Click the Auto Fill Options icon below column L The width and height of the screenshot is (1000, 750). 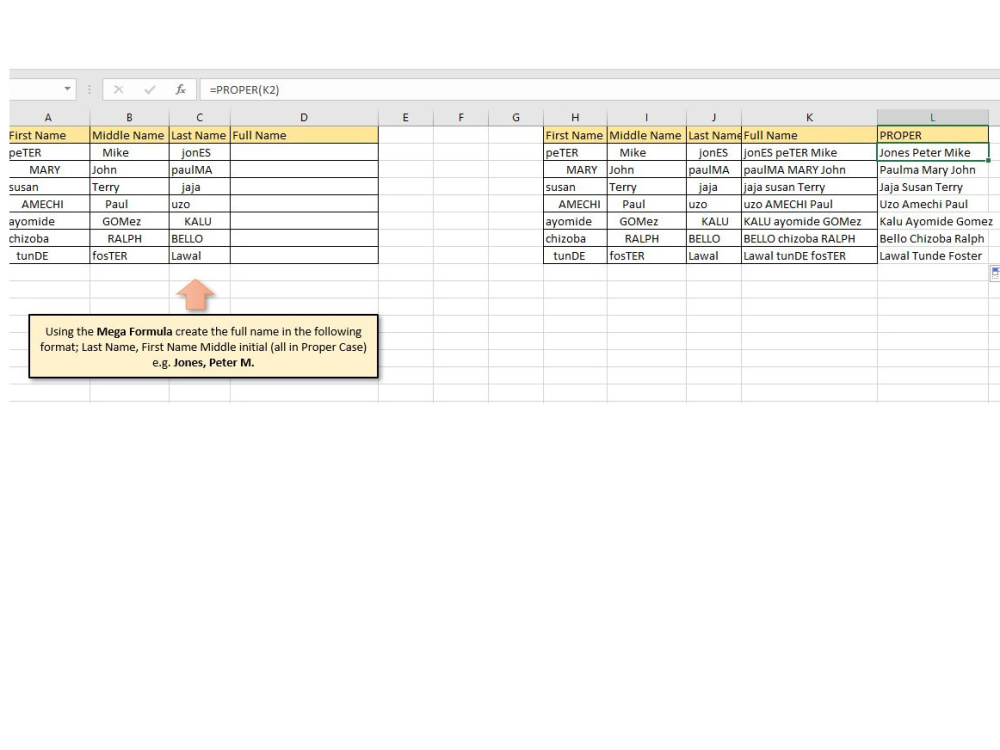coord(995,274)
